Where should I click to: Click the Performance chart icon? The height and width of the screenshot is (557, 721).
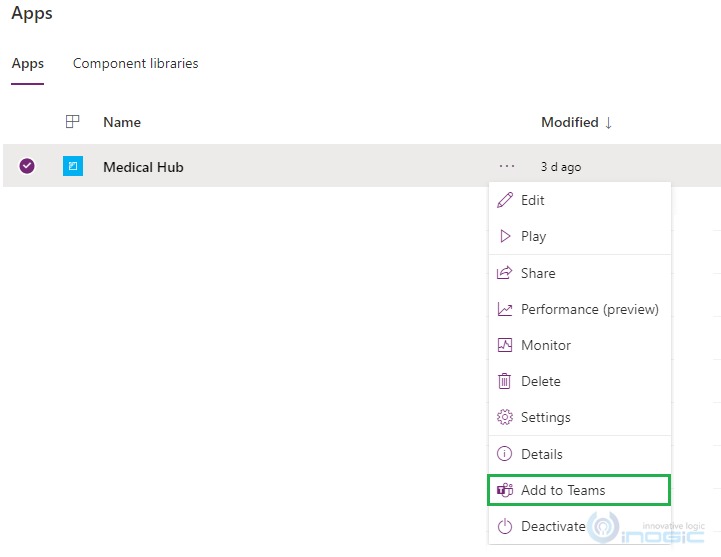pos(504,309)
